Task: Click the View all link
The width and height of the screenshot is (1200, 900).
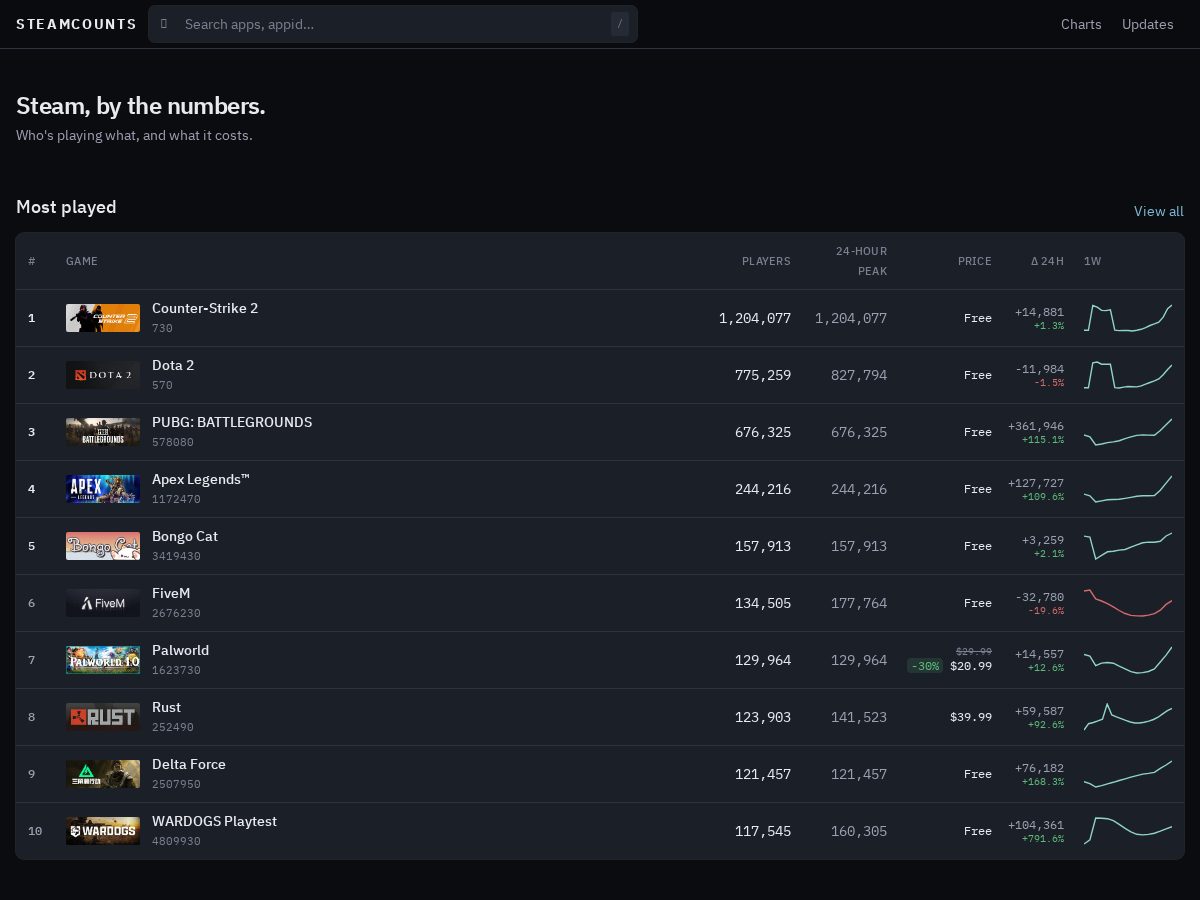Action: [1159, 211]
